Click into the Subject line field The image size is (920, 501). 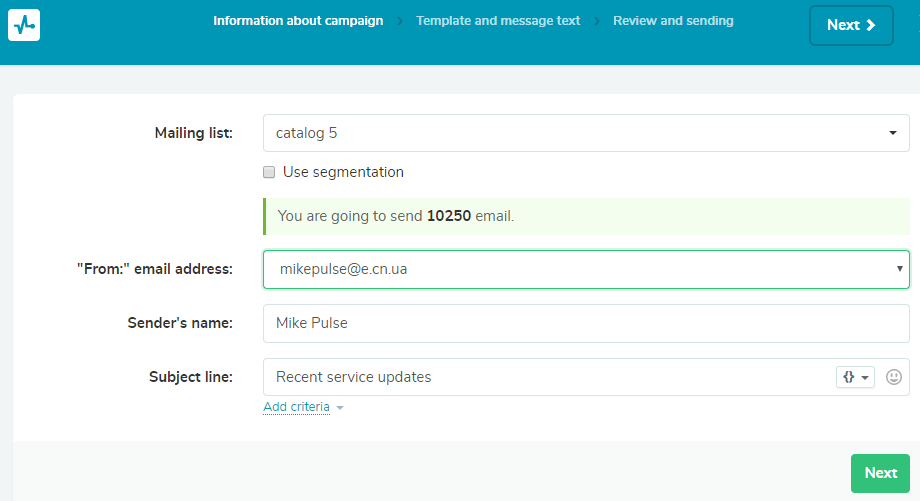pos(549,377)
